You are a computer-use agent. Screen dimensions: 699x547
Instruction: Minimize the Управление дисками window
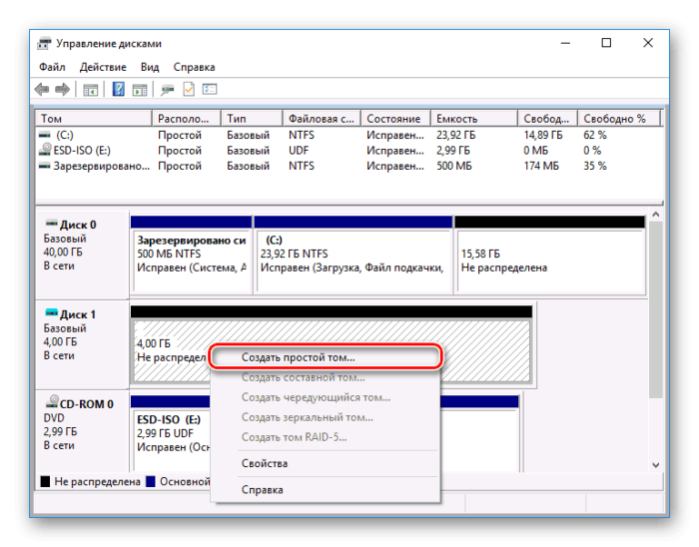(565, 43)
